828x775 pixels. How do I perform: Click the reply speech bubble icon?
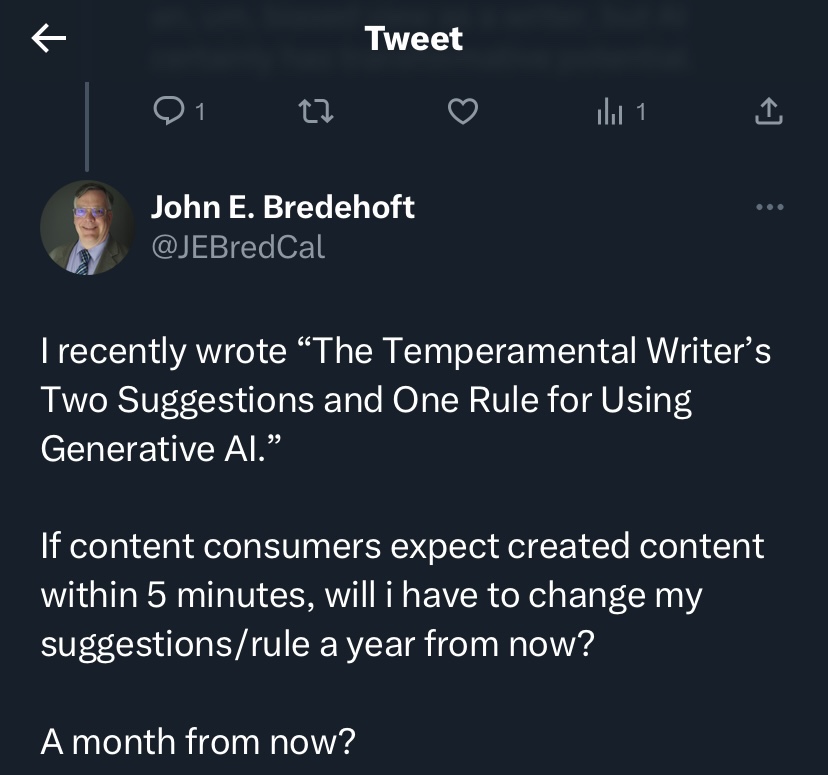click(166, 112)
